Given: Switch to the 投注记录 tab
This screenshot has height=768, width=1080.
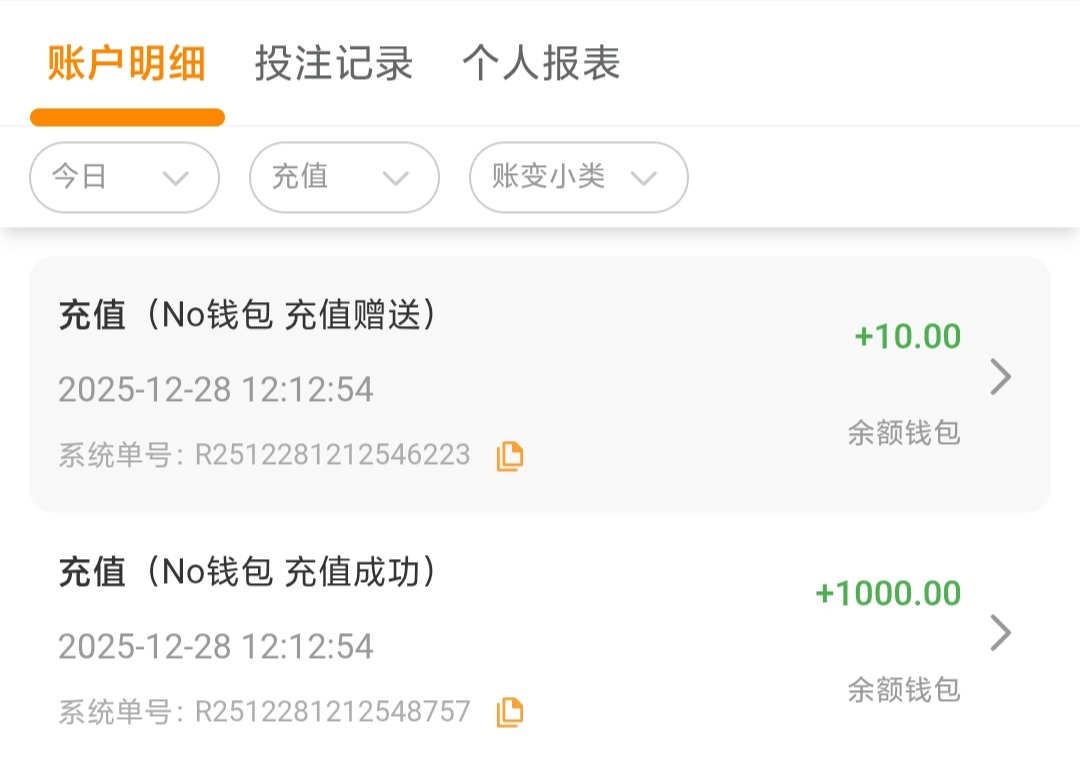Looking at the screenshot, I should pyautogui.click(x=333, y=63).
